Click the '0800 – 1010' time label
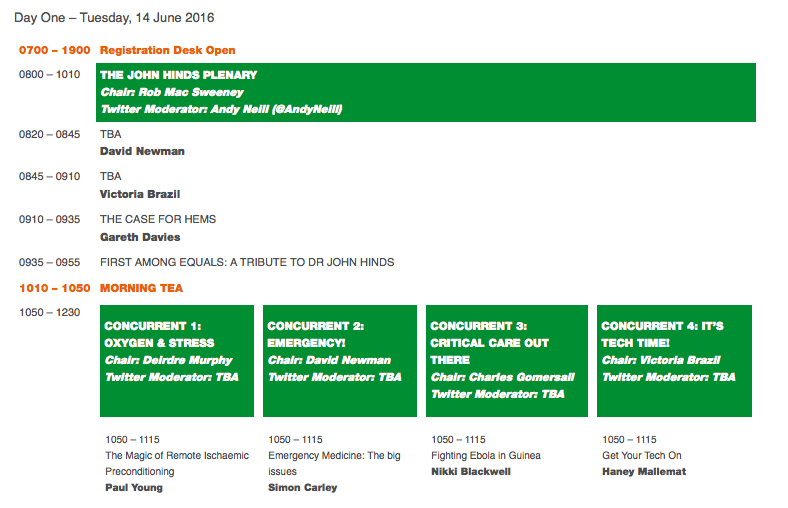Viewport: 788px width, 508px height. [x=50, y=74]
